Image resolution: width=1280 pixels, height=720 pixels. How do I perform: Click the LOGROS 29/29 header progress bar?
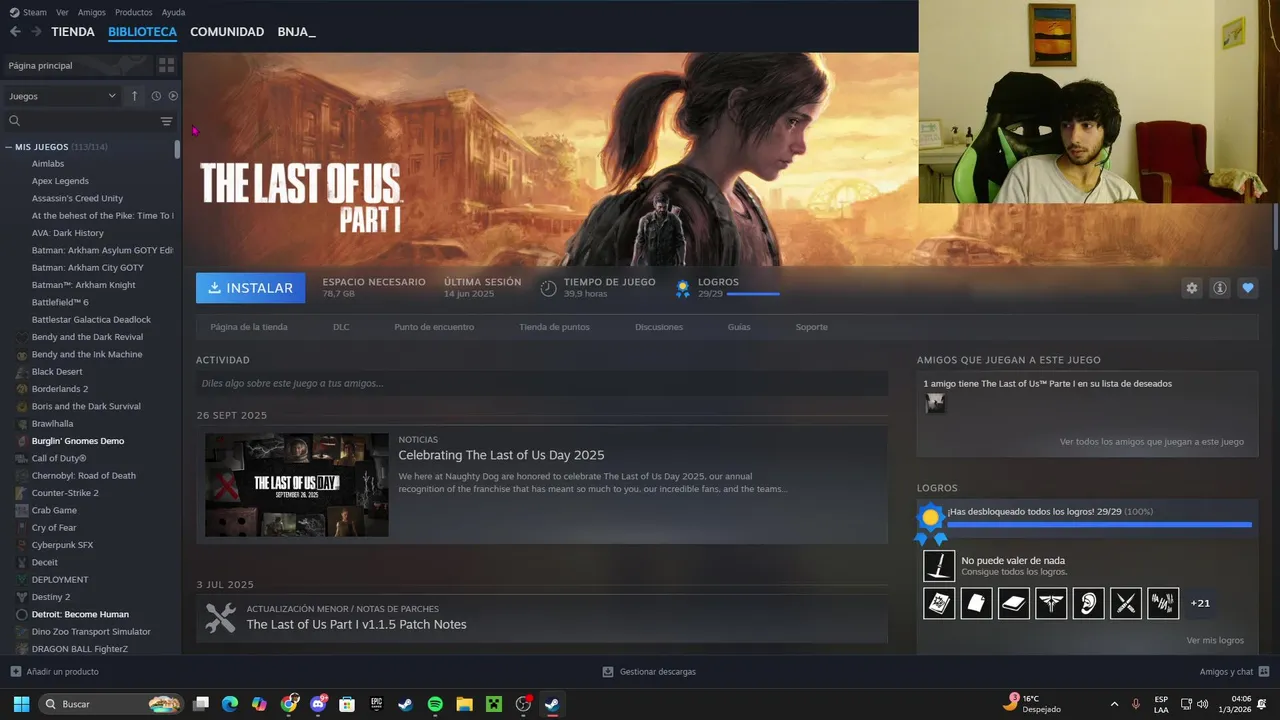click(x=753, y=294)
